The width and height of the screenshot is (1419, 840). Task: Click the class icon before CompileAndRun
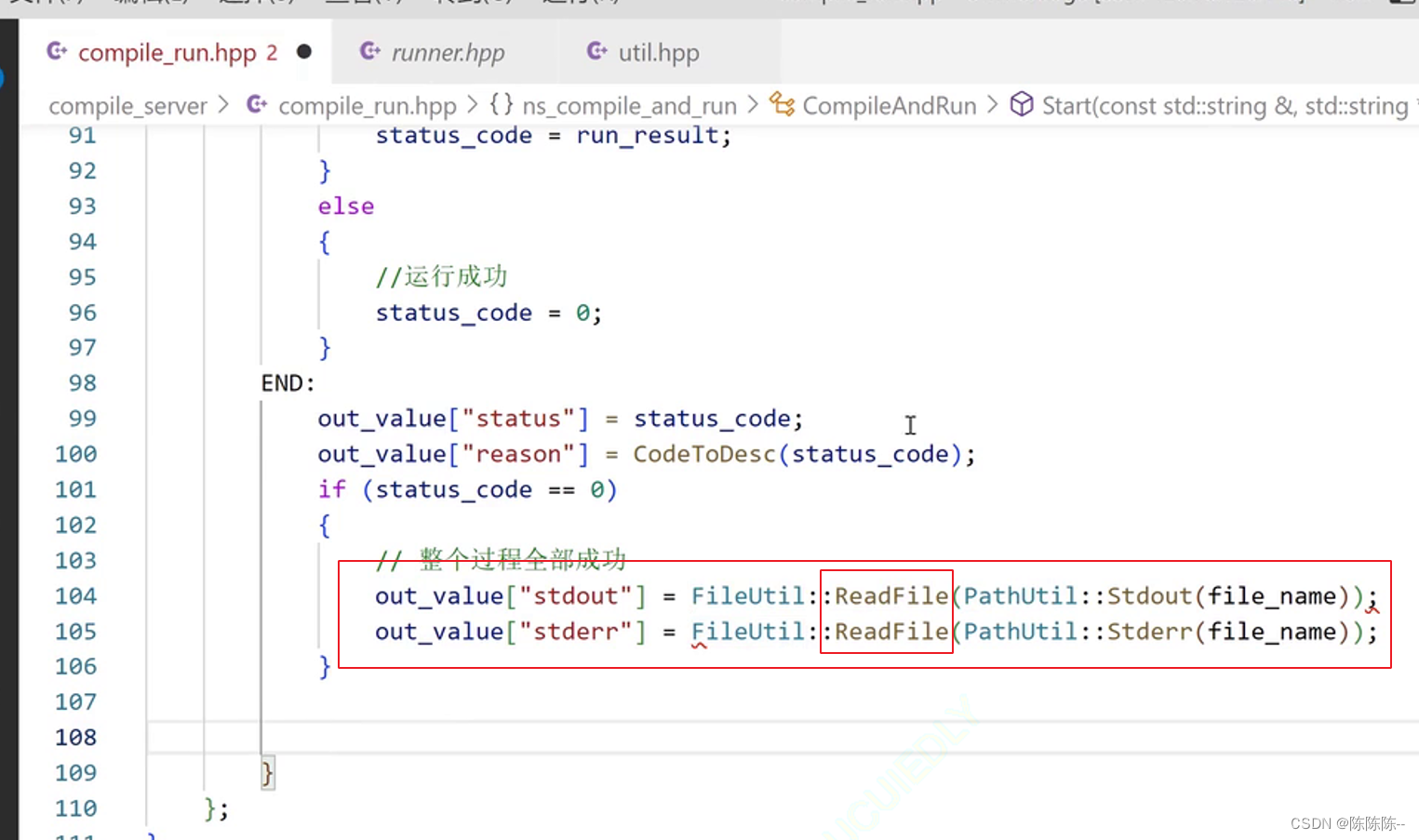click(782, 104)
